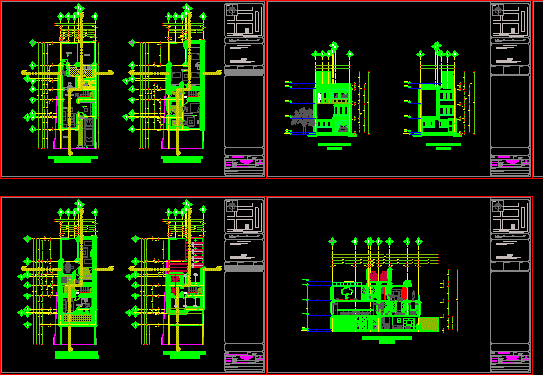The image size is (543, 375).
Task: Select the site location map in top-left sheet title block
Action: [244, 20]
